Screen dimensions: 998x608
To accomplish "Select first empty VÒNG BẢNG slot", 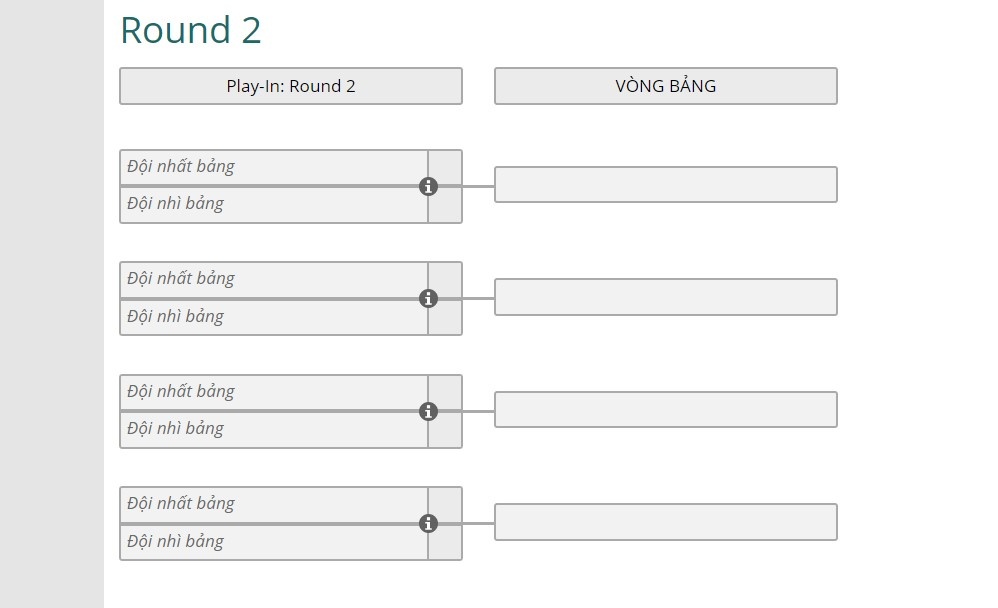I will point(665,185).
